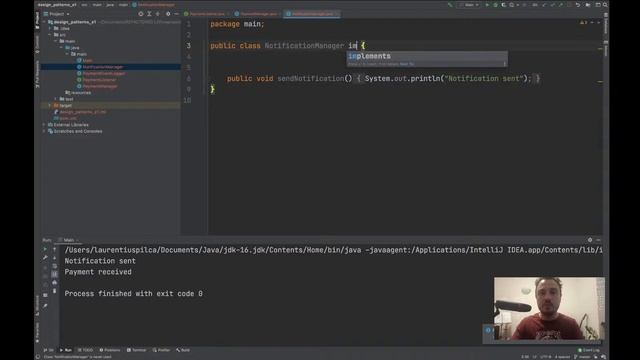Run the Main configuration with green play
Viewport: 640px width, 360px height.
tap(487, 5)
